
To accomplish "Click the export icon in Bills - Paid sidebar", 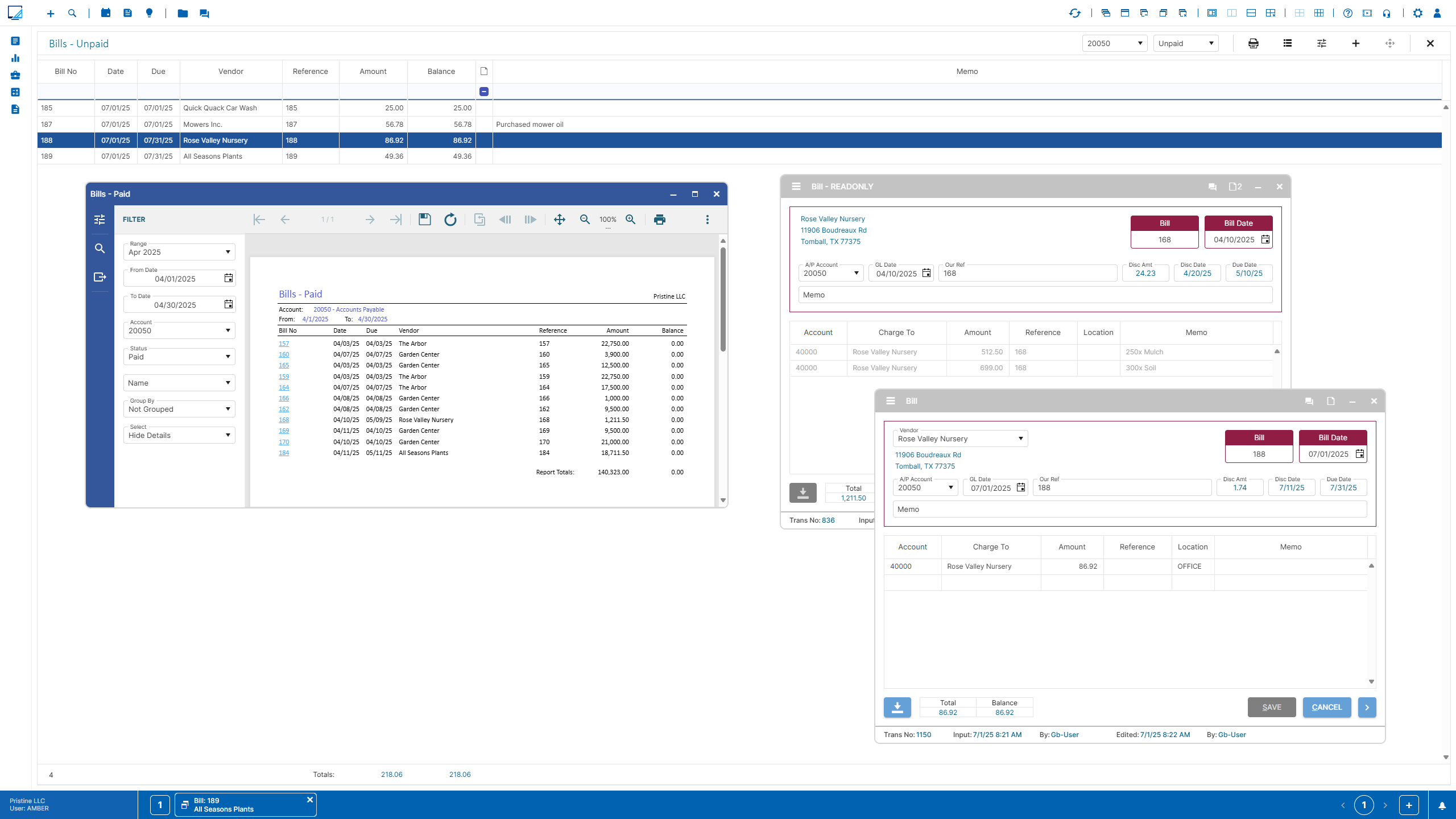I will click(100, 277).
